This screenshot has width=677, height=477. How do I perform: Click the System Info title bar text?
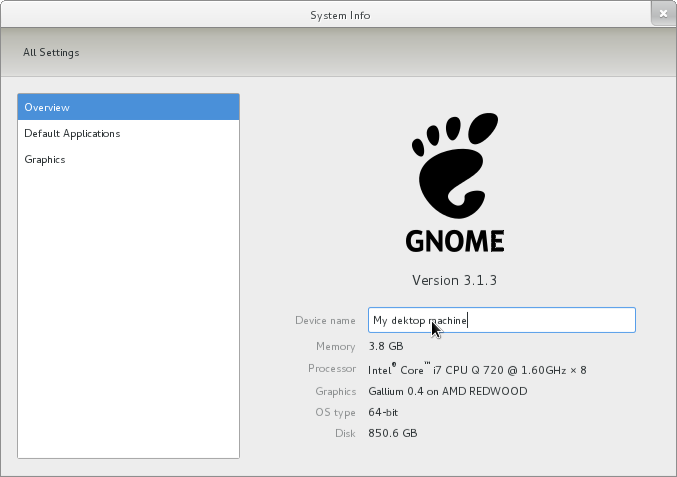click(x=340, y=16)
